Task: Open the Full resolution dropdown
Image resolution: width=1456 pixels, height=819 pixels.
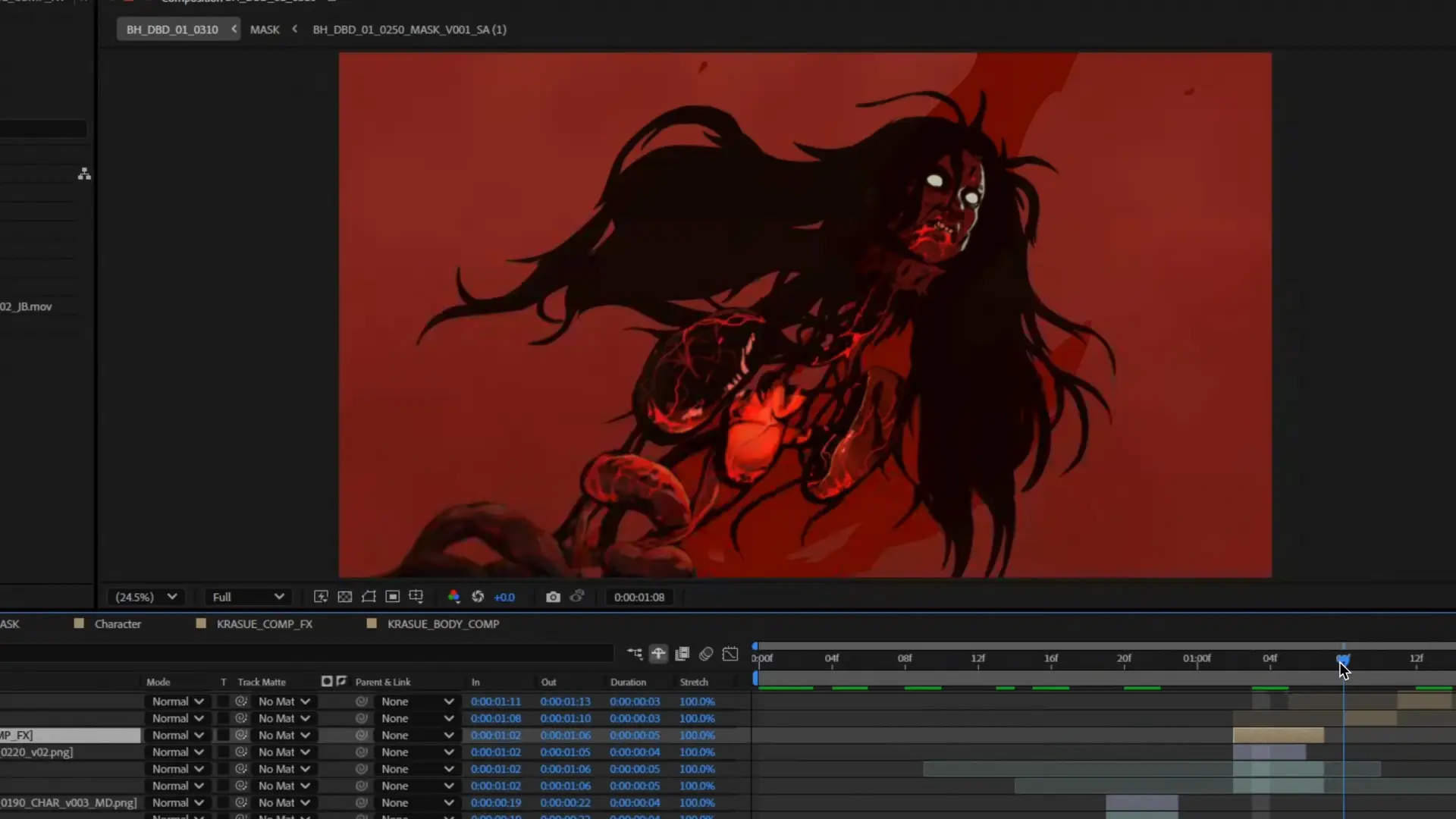Action: 247,597
